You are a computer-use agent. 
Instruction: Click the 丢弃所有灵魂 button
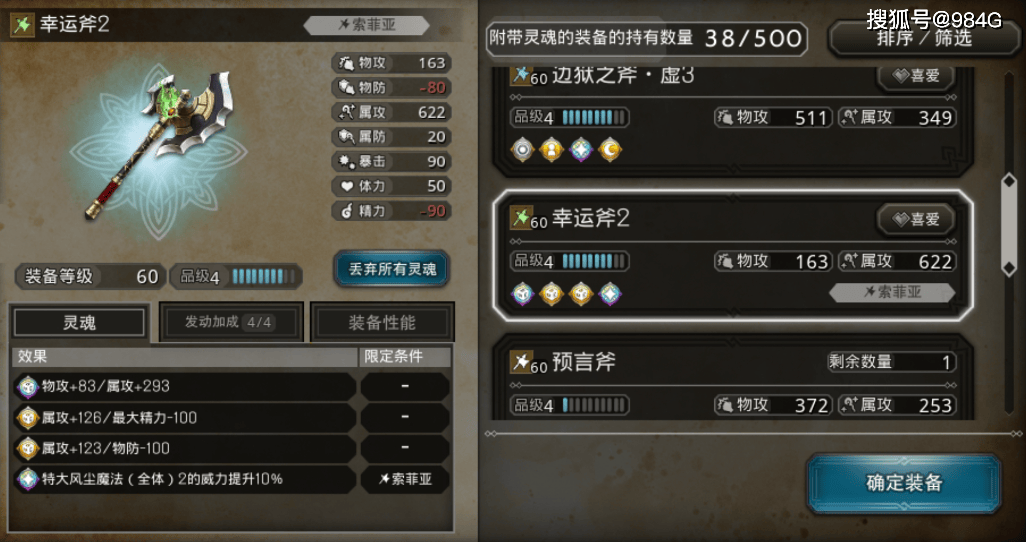(x=392, y=269)
